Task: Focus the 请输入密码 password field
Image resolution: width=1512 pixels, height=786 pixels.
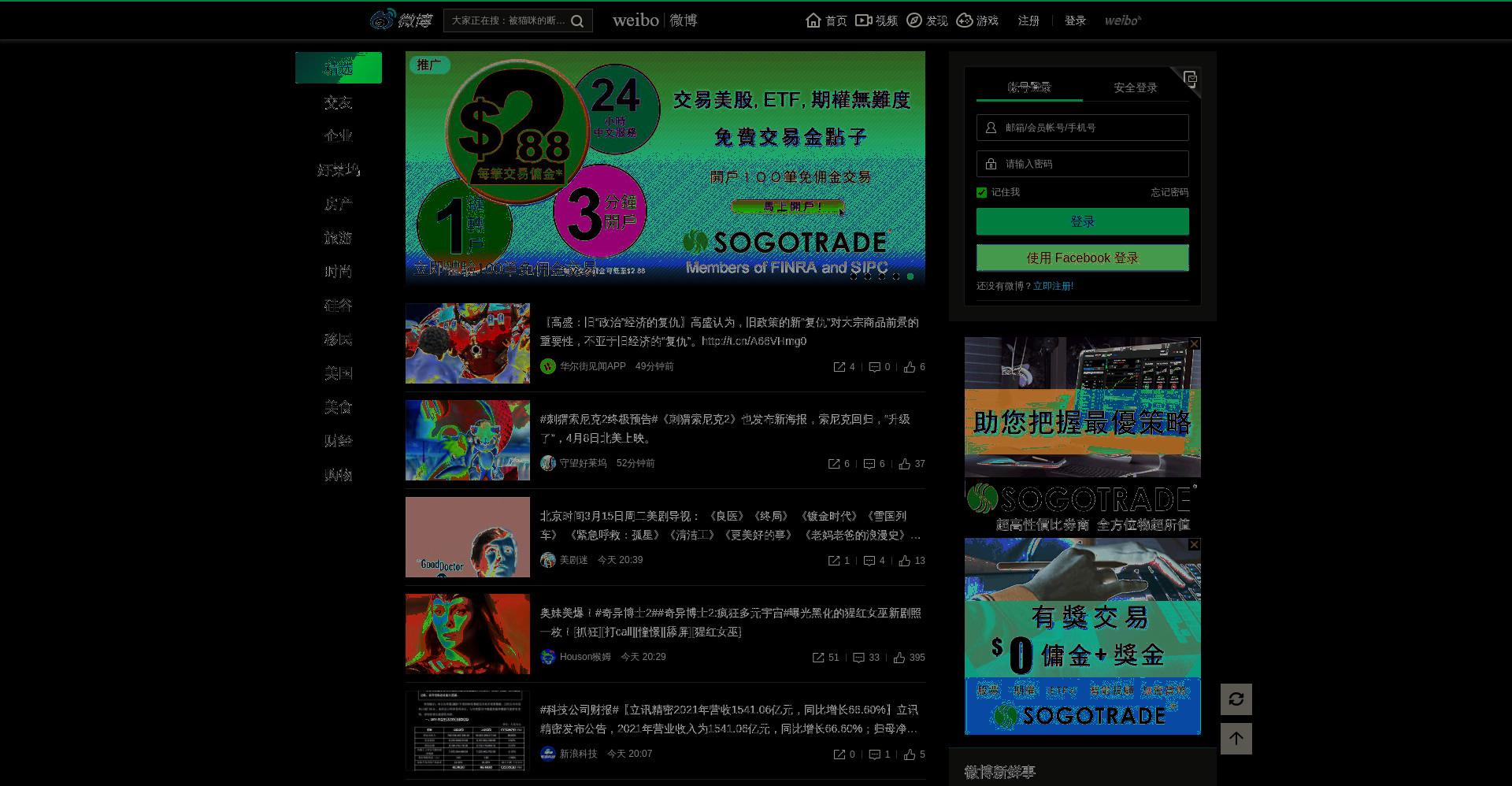Action: 1083,164
